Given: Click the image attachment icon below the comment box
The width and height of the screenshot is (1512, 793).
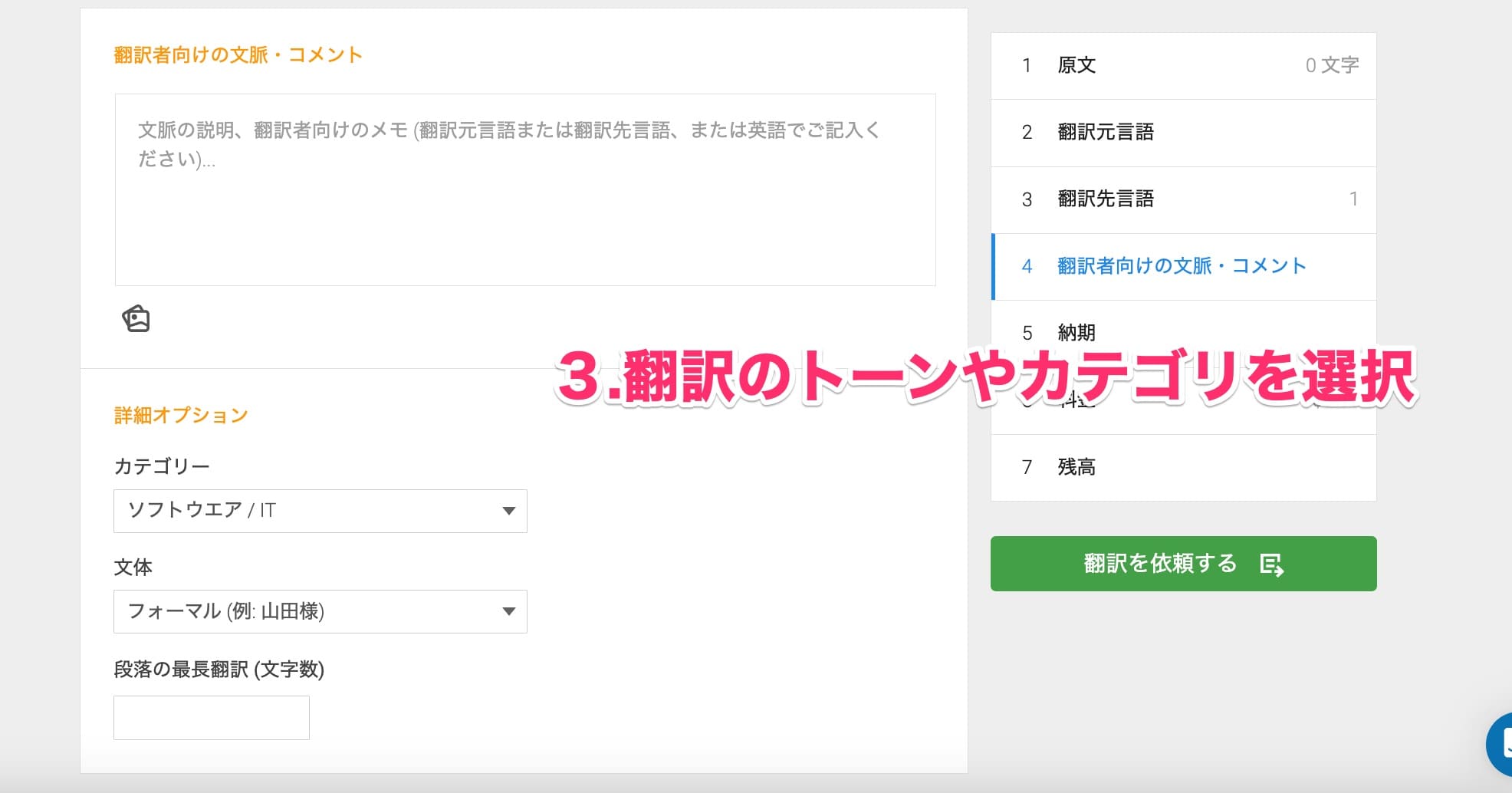Looking at the screenshot, I should (x=136, y=318).
